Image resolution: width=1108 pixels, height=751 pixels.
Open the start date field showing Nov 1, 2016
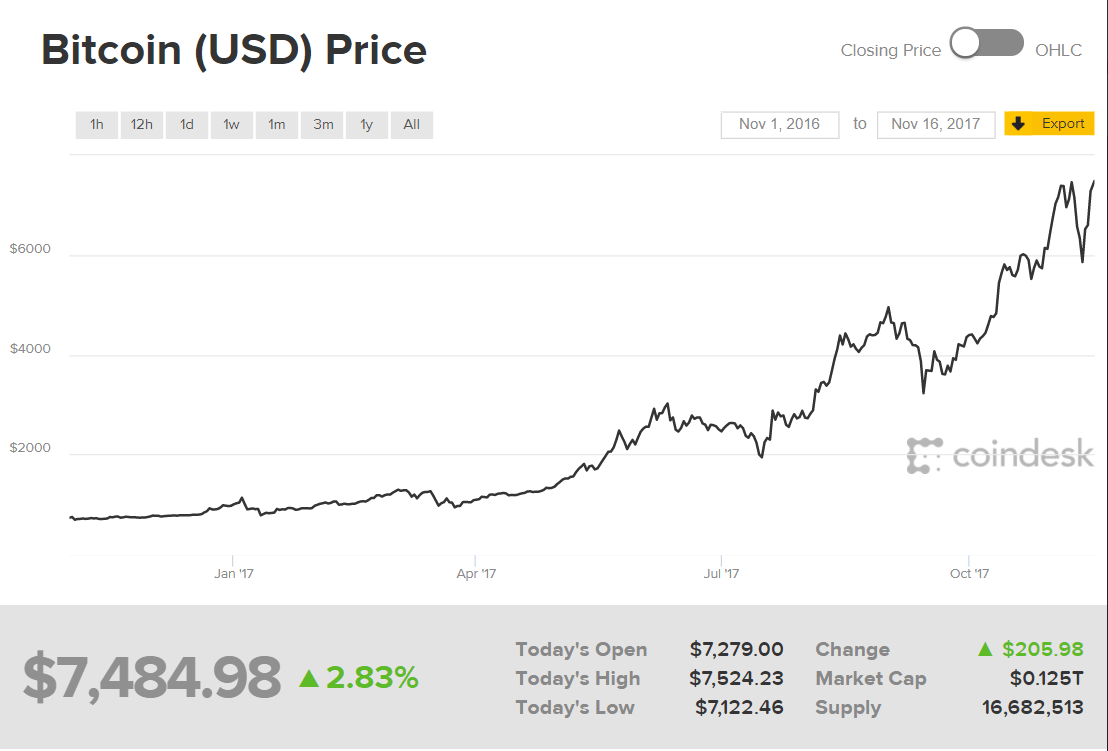[780, 124]
